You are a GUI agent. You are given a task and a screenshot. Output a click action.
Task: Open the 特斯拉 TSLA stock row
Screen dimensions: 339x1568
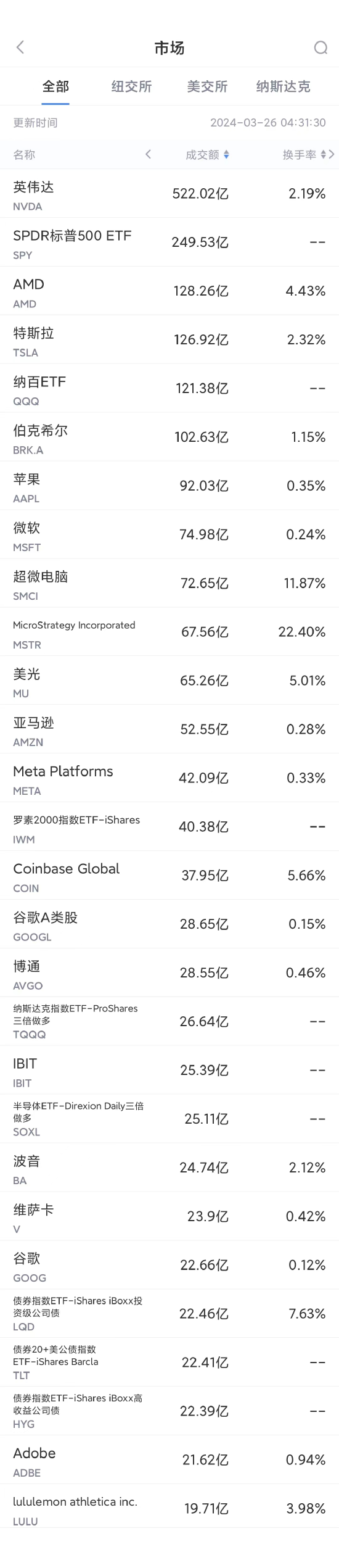pos(169,340)
